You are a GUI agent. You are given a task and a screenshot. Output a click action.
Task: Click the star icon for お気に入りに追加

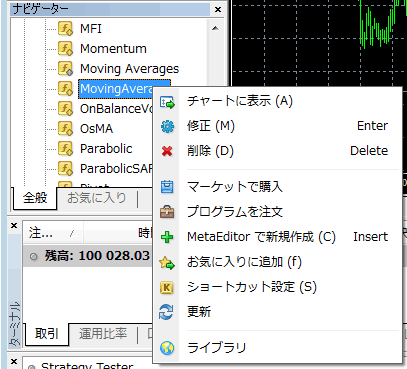tap(167, 263)
